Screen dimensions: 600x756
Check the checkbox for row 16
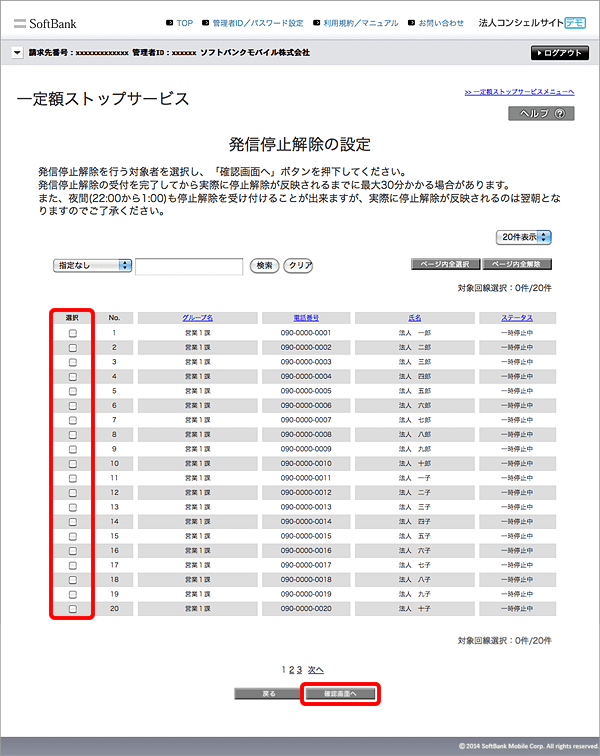pos(72,551)
